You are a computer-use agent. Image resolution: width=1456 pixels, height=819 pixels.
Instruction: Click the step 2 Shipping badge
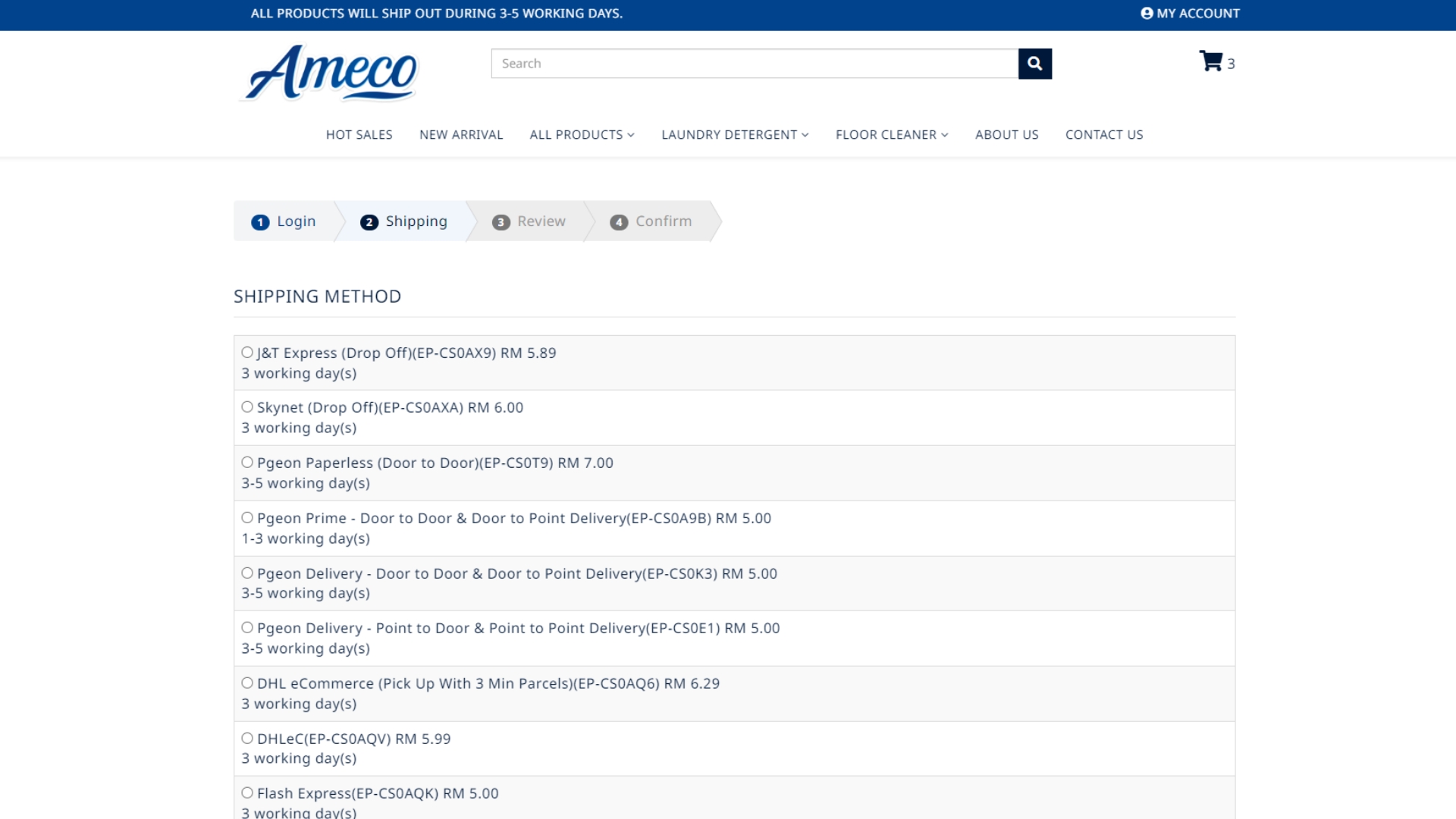pos(369,222)
